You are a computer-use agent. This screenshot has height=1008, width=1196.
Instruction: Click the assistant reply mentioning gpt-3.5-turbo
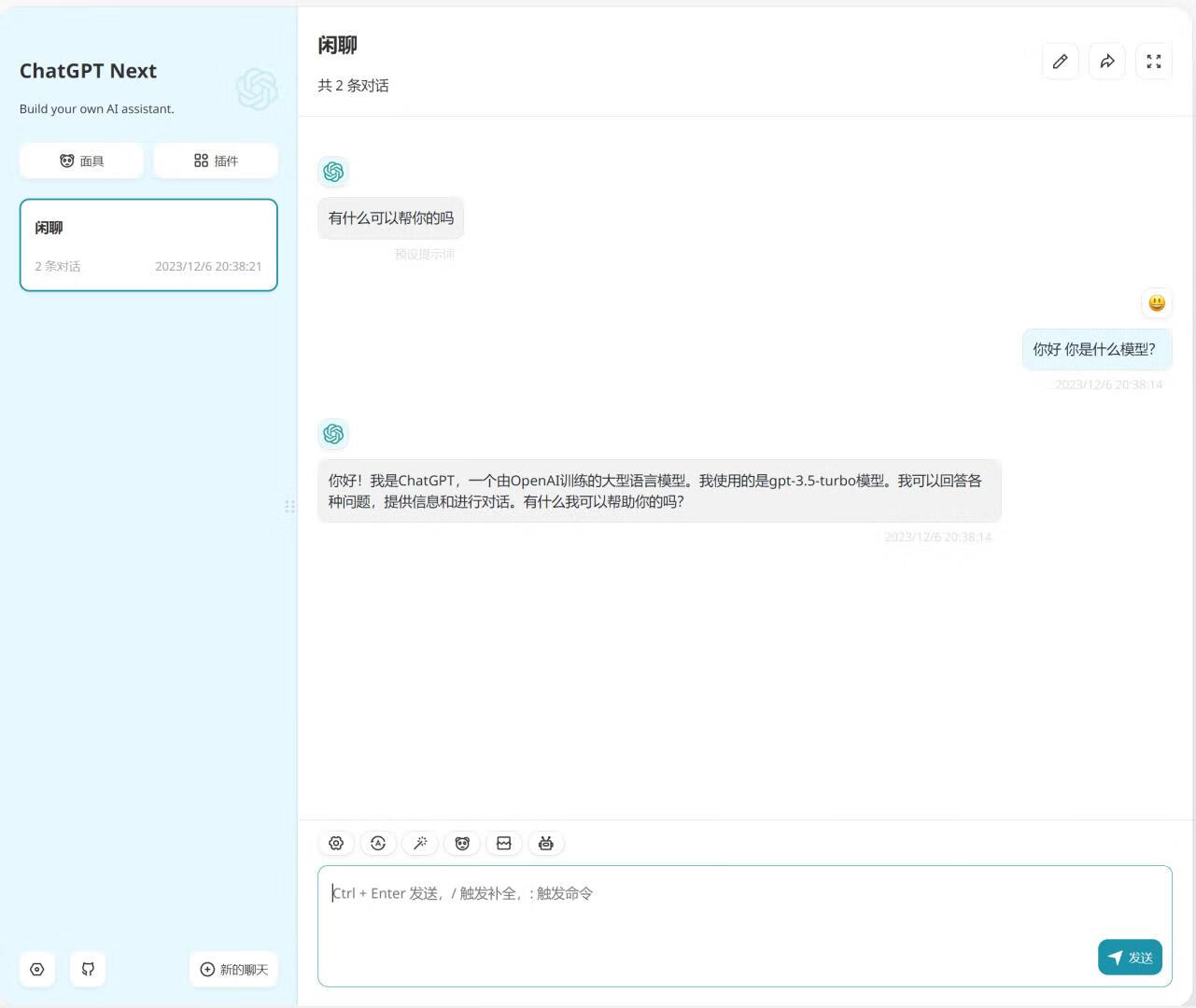coord(659,491)
